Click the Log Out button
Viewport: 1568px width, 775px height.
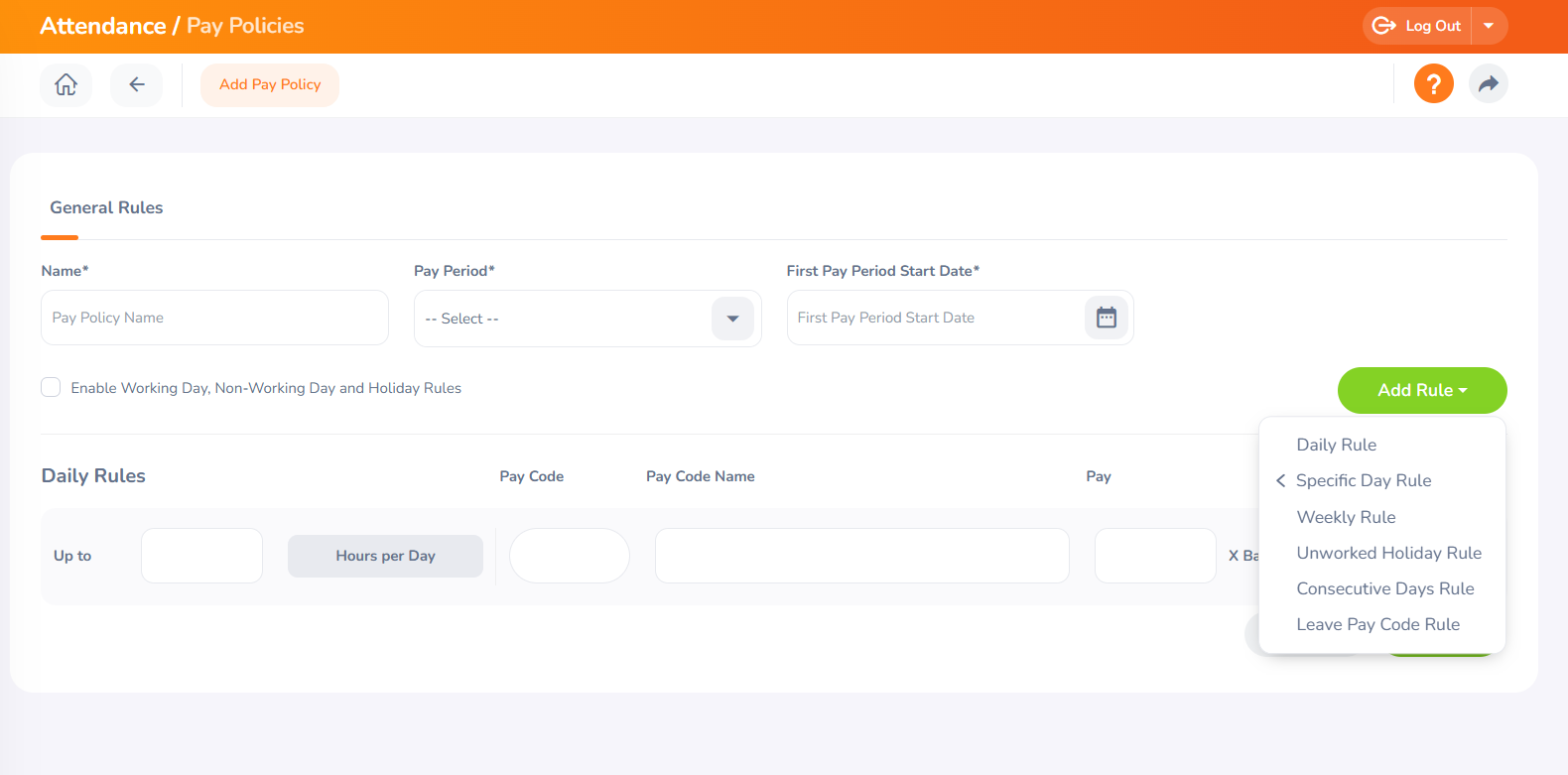[1417, 26]
